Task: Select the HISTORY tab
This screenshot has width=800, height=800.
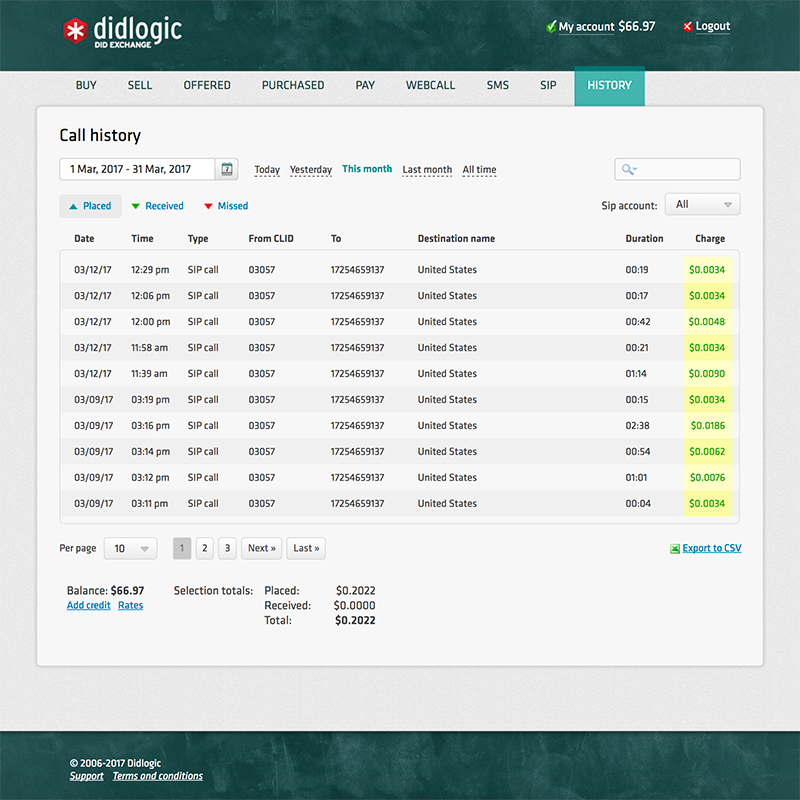Action: [610, 86]
